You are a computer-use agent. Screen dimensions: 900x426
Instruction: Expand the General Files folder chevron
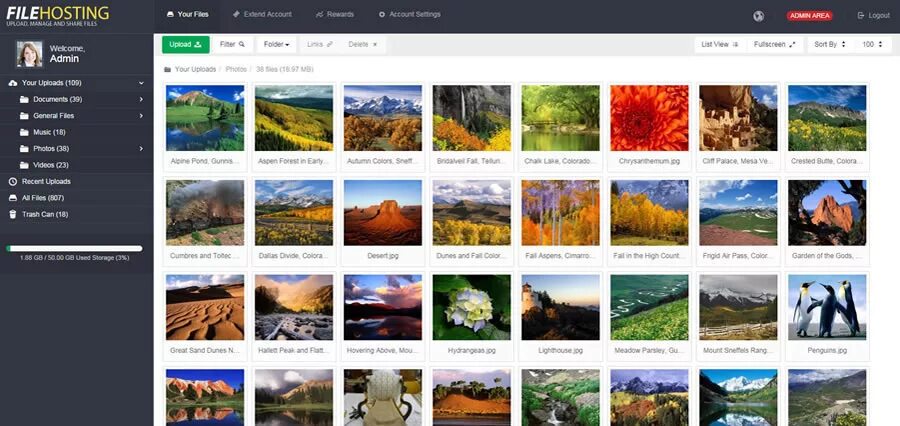pos(141,116)
